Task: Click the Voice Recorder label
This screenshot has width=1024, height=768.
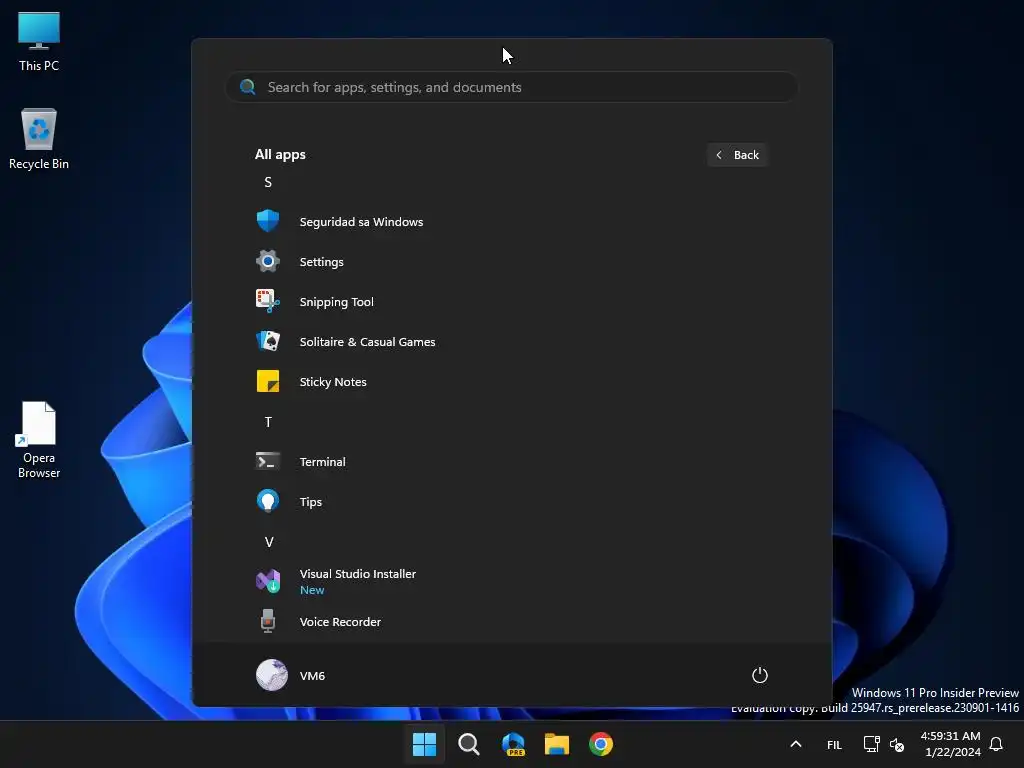Action: pos(340,622)
